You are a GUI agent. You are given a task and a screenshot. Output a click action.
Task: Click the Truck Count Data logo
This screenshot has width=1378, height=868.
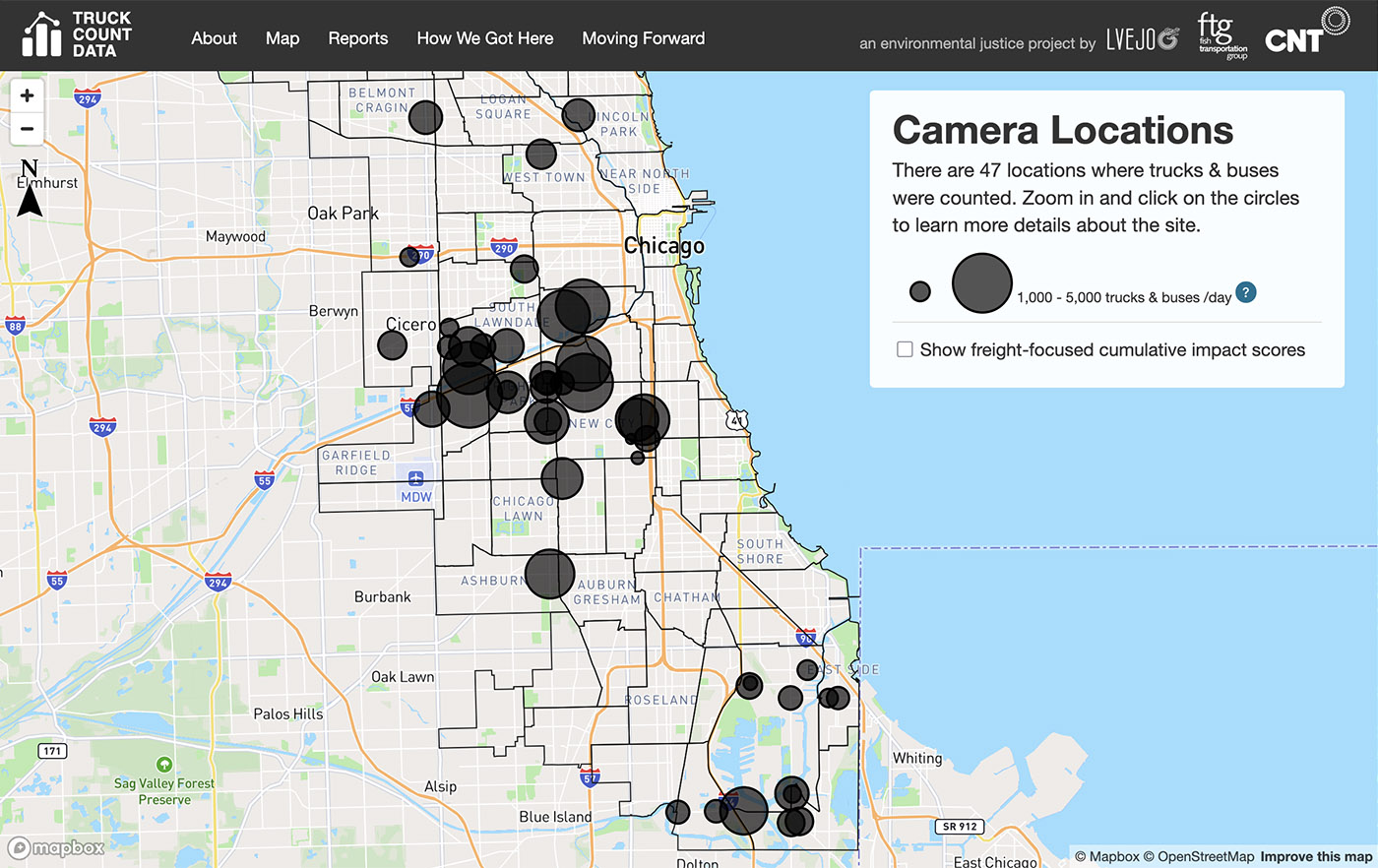[x=77, y=35]
